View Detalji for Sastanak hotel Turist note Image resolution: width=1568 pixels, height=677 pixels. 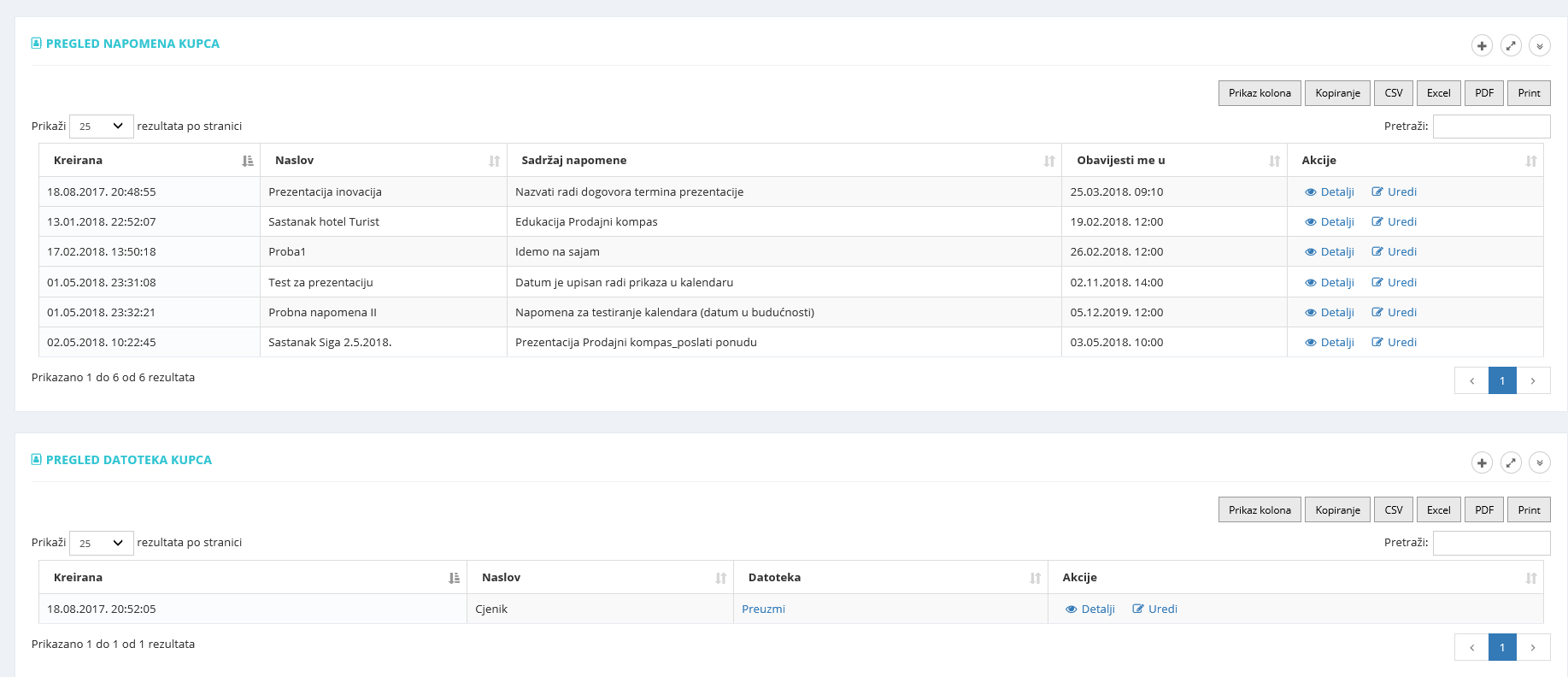(x=1330, y=222)
